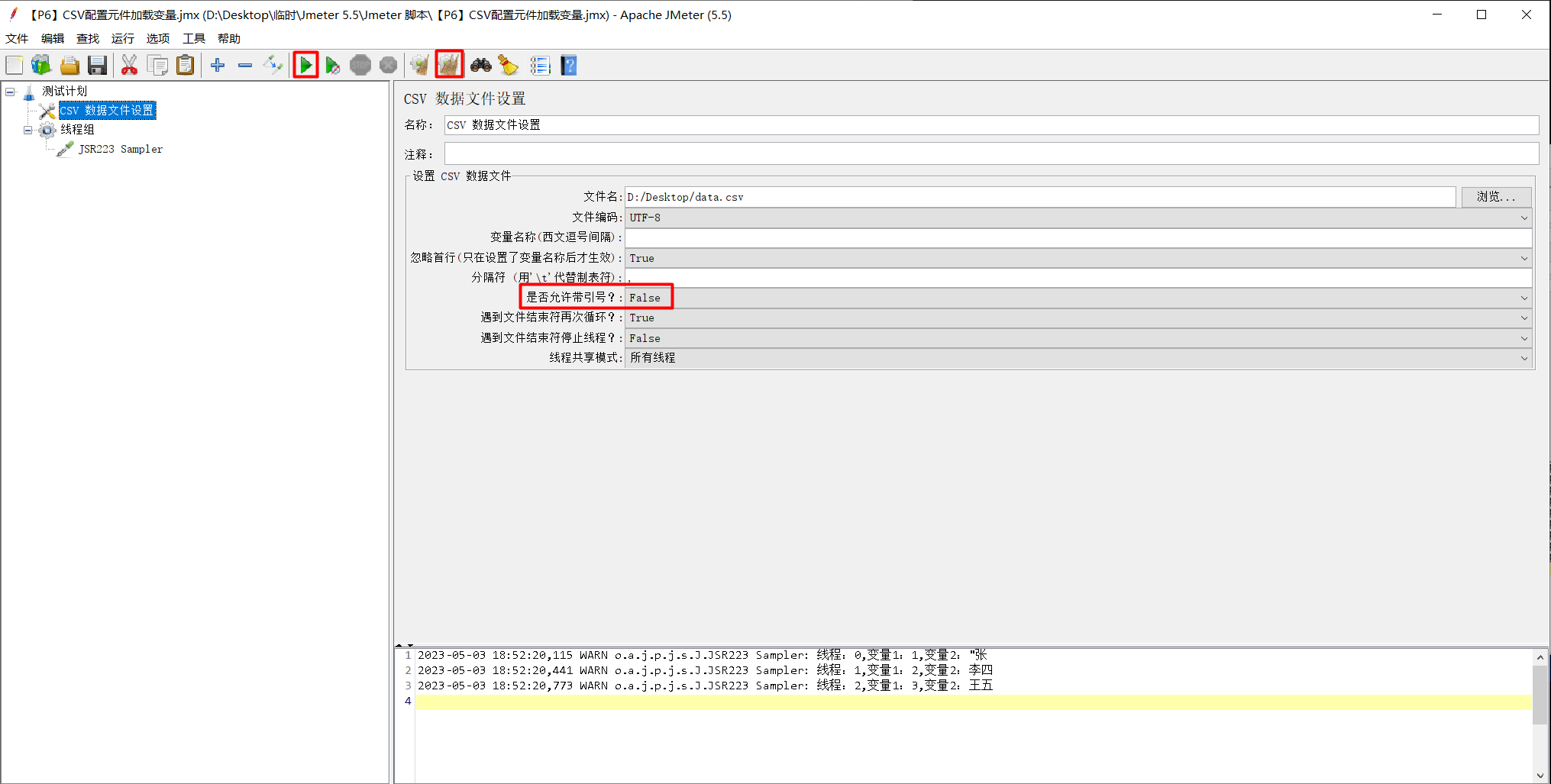Click the thread group gear icon

[47, 130]
